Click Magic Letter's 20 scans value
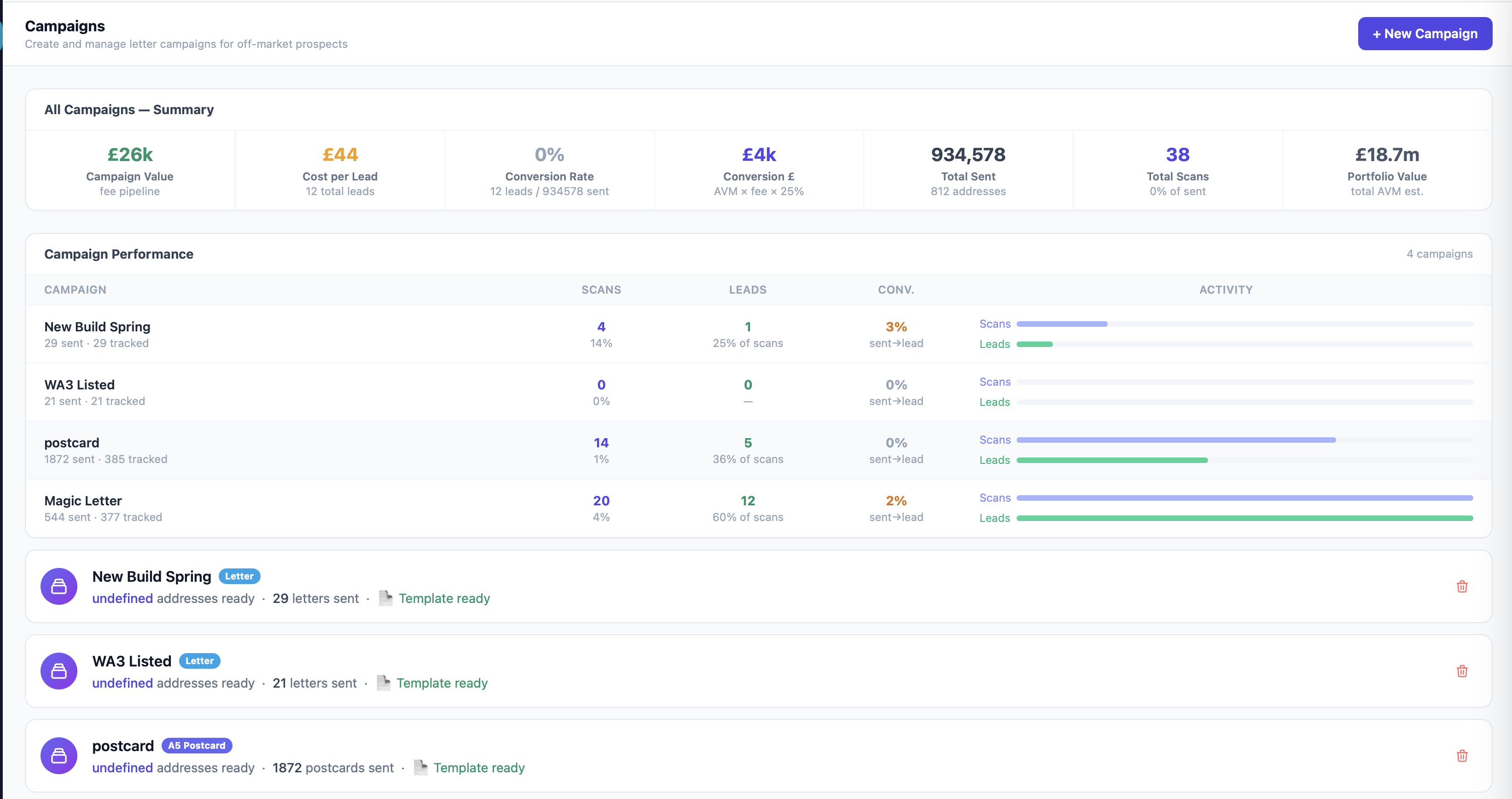This screenshot has height=799, width=1512. coord(601,500)
